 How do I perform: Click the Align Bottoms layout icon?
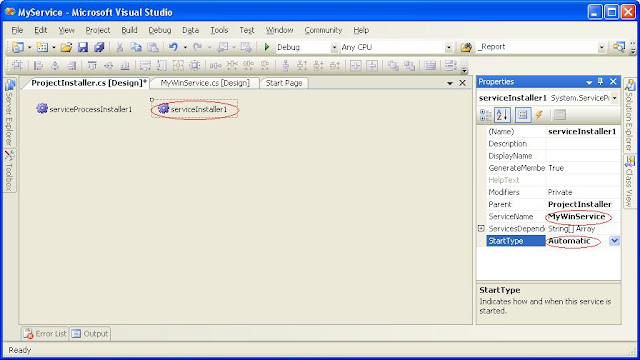[125, 65]
